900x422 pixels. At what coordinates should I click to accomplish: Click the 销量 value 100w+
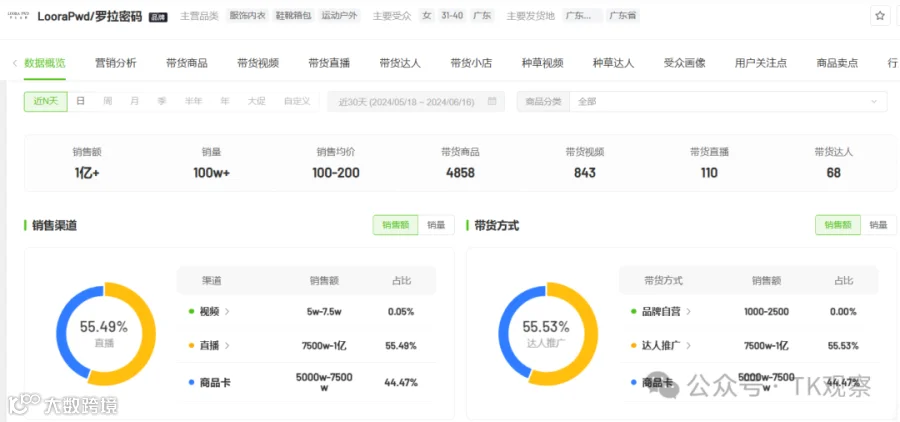(211, 172)
